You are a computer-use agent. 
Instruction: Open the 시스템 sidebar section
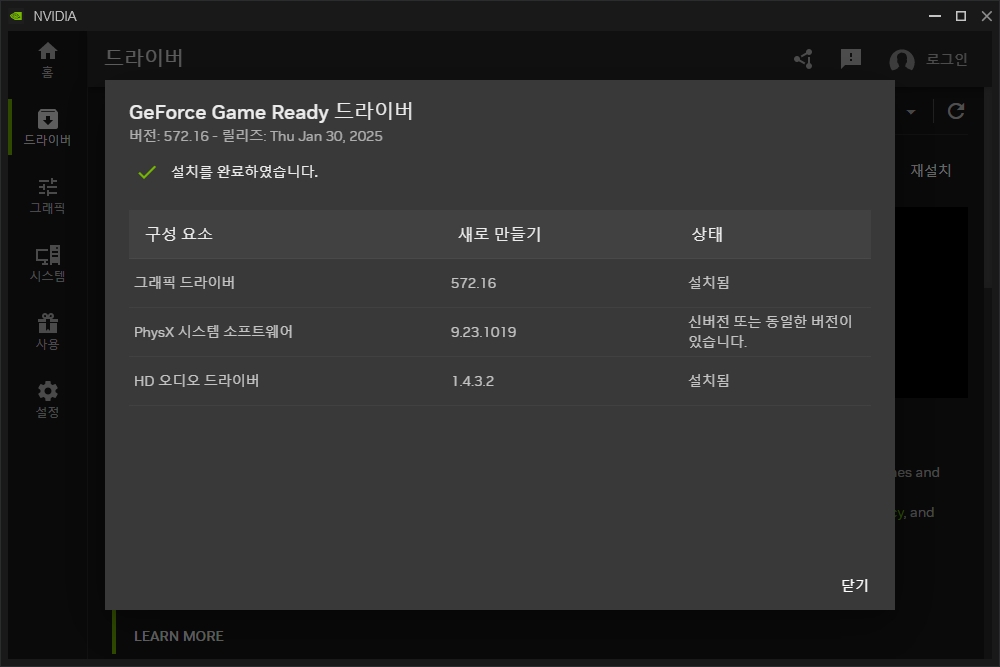point(47,263)
